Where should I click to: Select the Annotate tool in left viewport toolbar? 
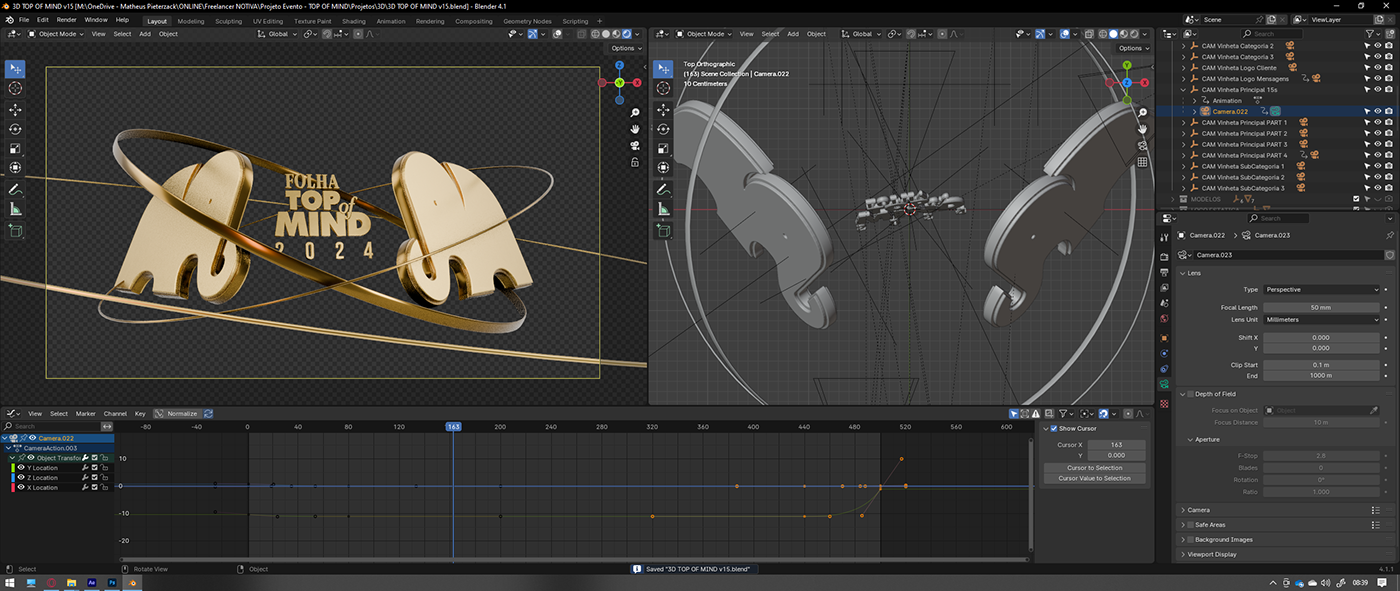[x=15, y=189]
